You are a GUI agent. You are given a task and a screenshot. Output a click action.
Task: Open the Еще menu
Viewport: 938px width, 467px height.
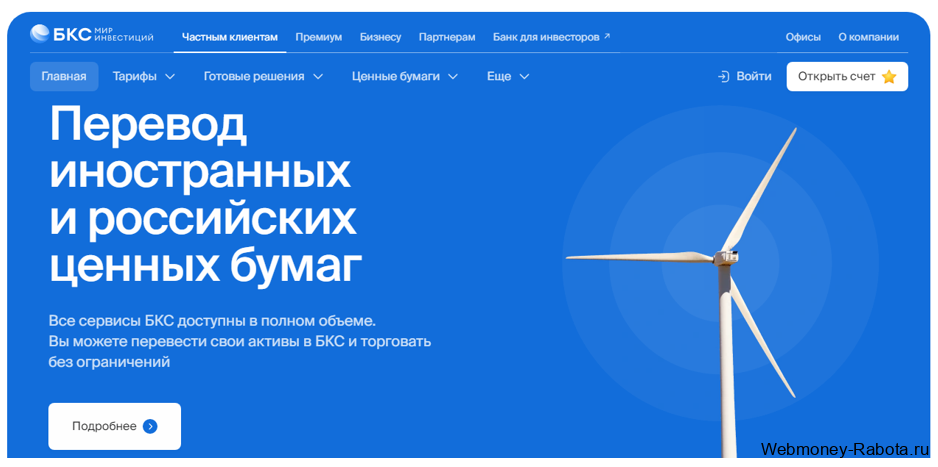coord(508,77)
